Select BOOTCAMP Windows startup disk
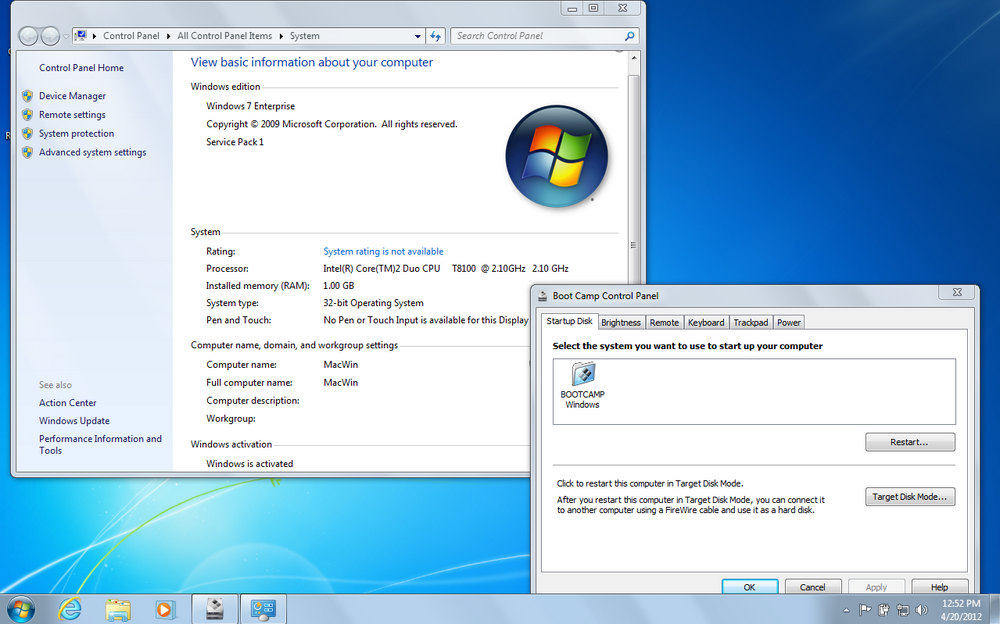The width and height of the screenshot is (1000, 624). (582, 385)
